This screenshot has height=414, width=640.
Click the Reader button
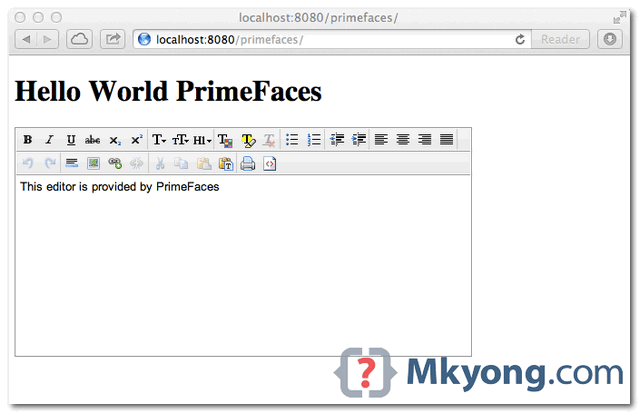(x=560, y=40)
